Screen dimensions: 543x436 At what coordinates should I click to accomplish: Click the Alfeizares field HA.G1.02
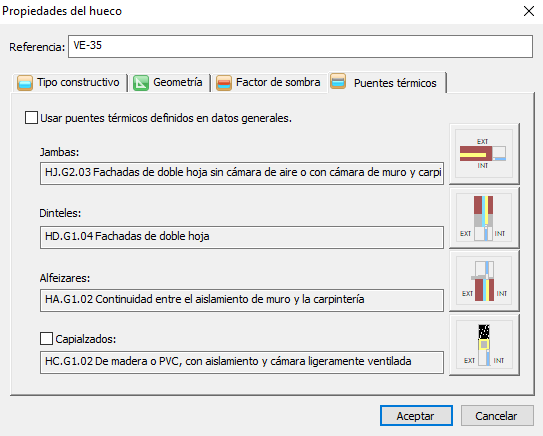(242, 300)
